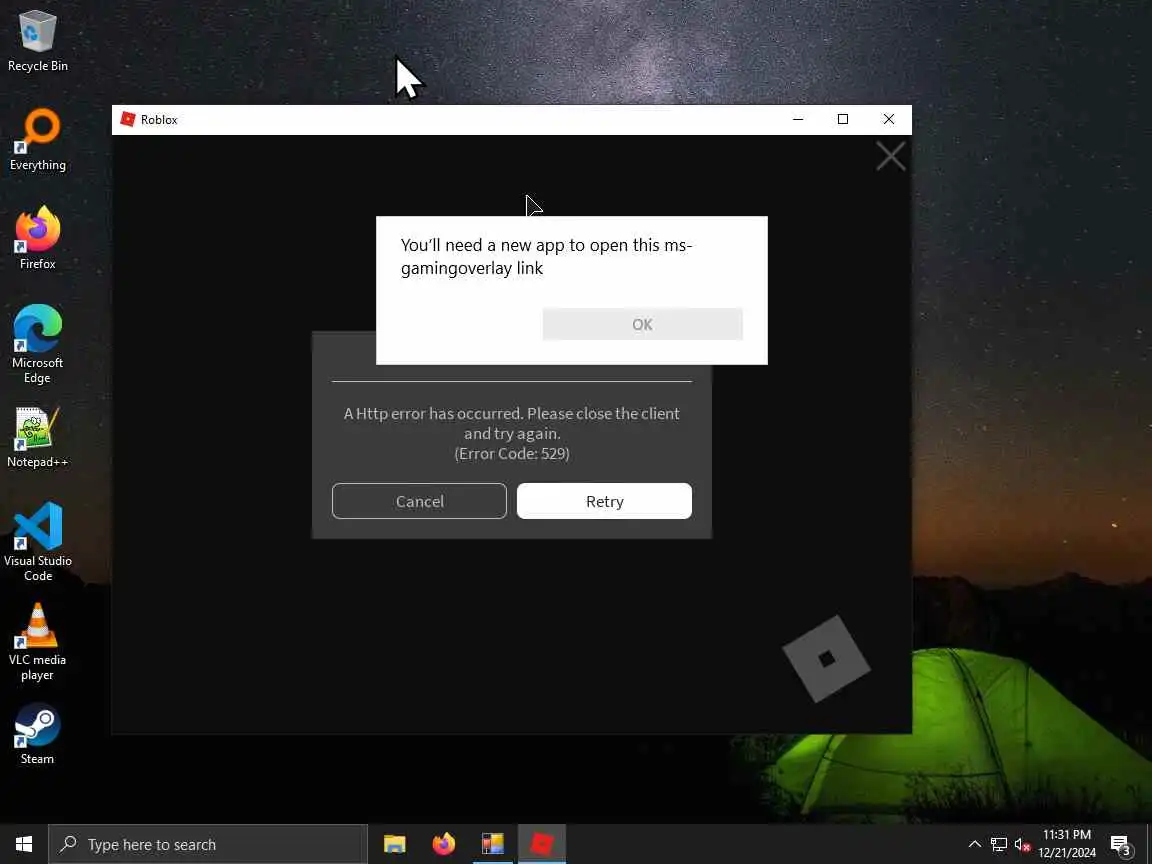Image resolution: width=1152 pixels, height=864 pixels.
Task: Select the VLC media player desktop shortcut
Action: point(37,641)
